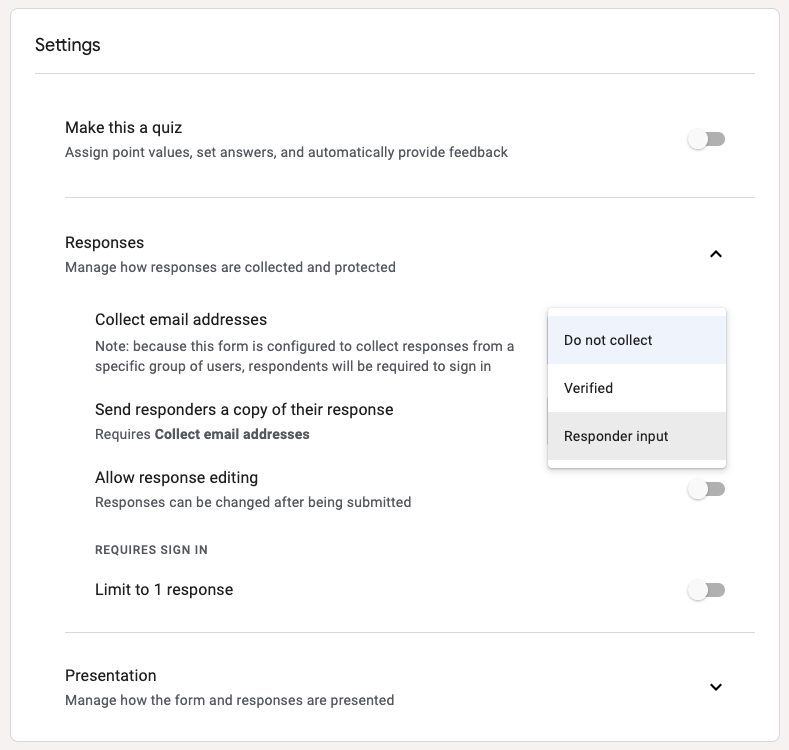Click the Presentation section heading

111,676
